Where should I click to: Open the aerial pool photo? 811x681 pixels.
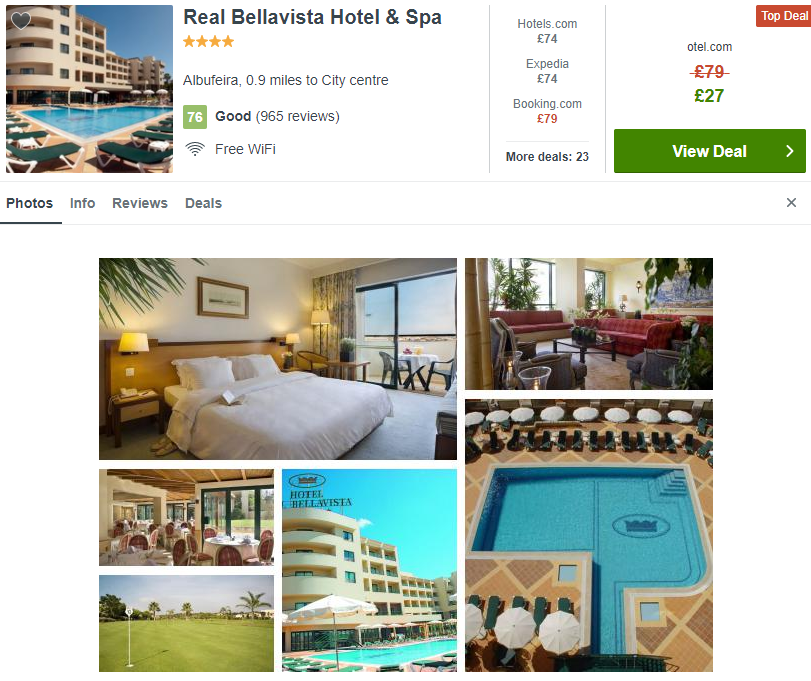click(x=589, y=535)
